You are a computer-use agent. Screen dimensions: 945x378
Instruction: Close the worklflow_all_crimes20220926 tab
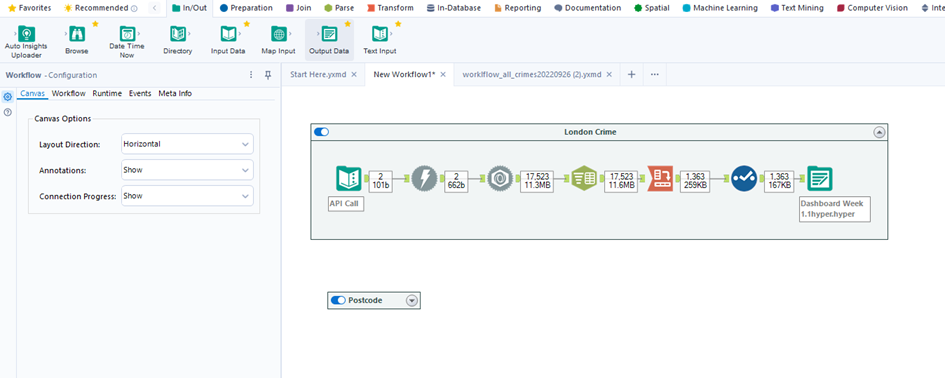609,74
